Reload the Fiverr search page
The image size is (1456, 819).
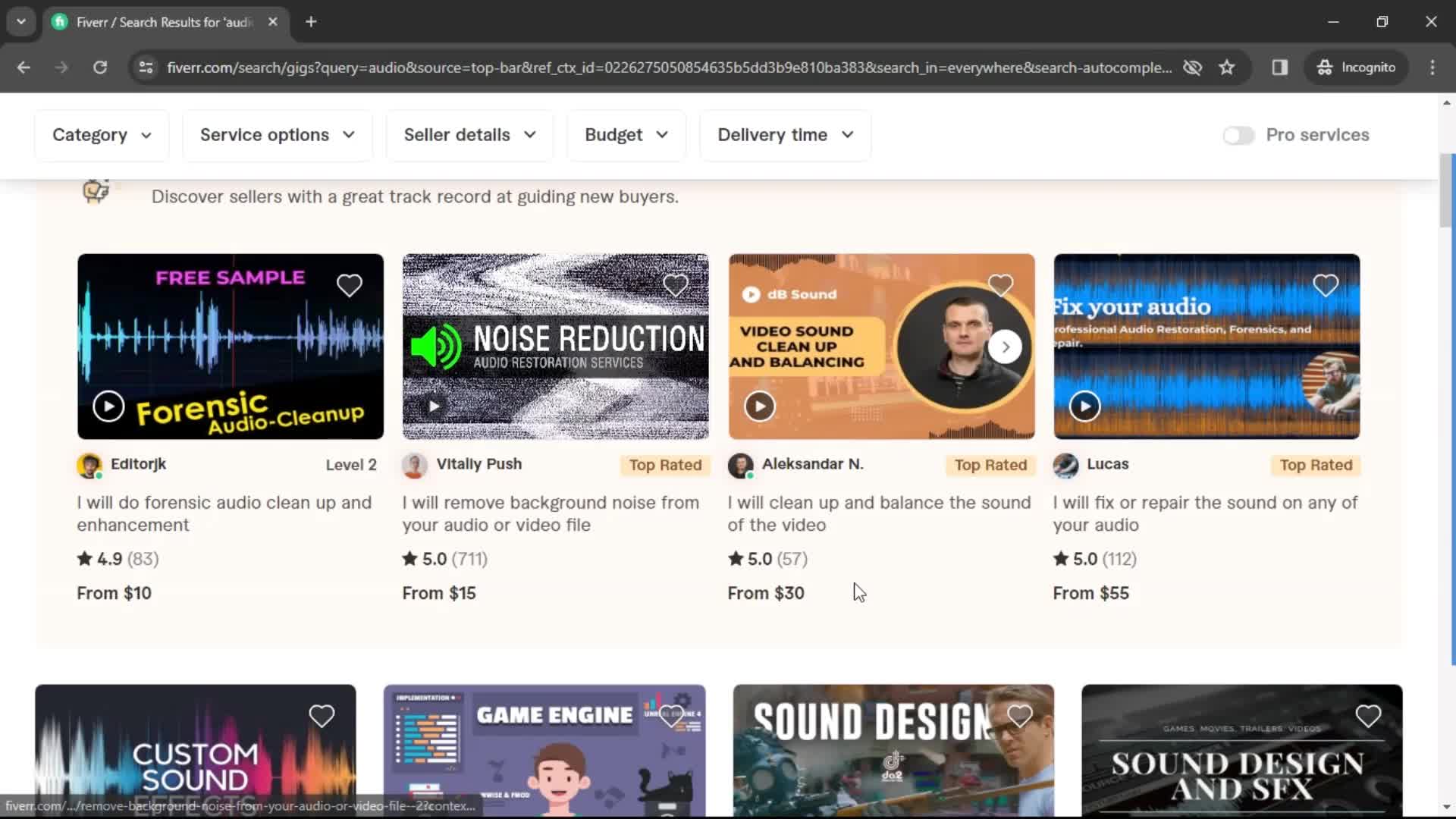(x=100, y=67)
